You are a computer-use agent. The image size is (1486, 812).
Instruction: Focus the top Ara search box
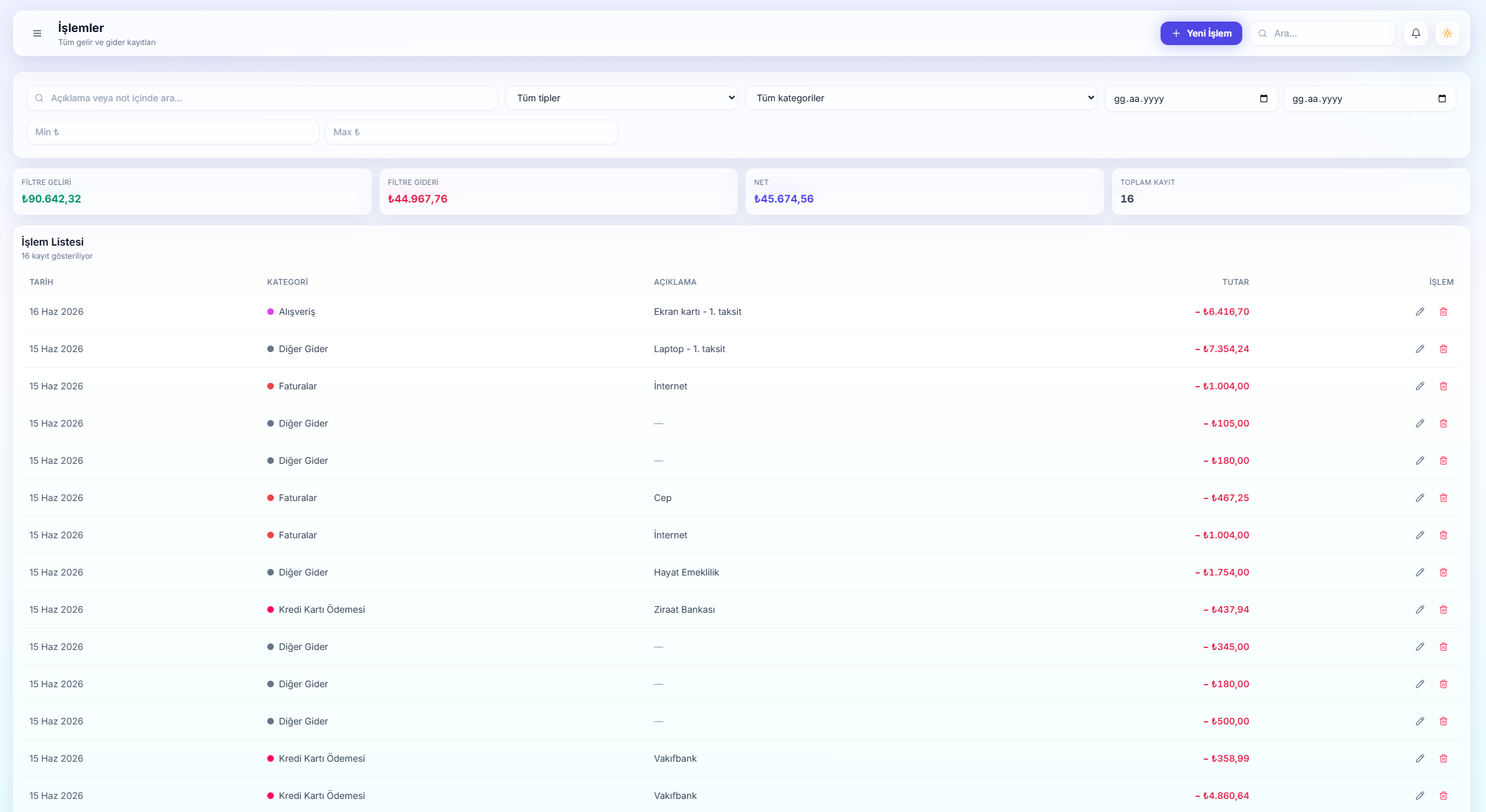(x=1323, y=33)
